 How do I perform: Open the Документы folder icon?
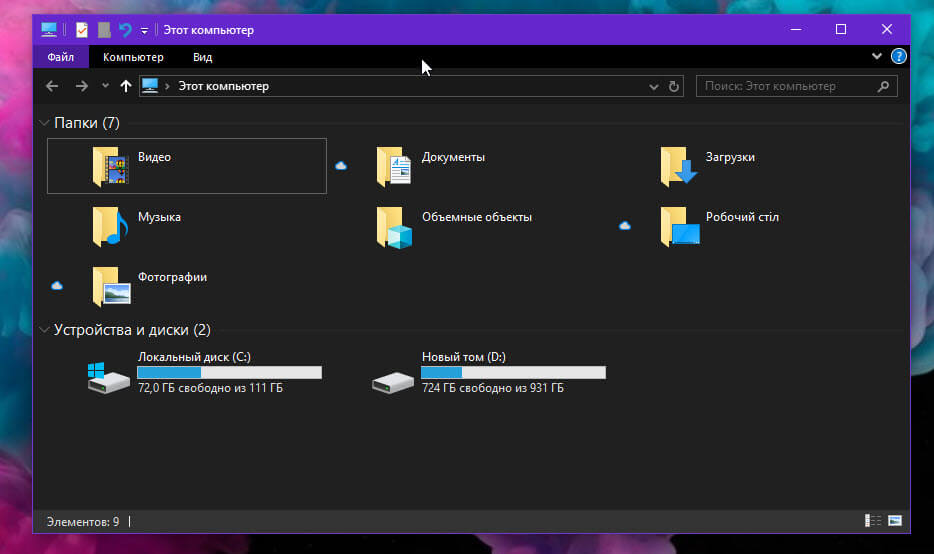[394, 167]
